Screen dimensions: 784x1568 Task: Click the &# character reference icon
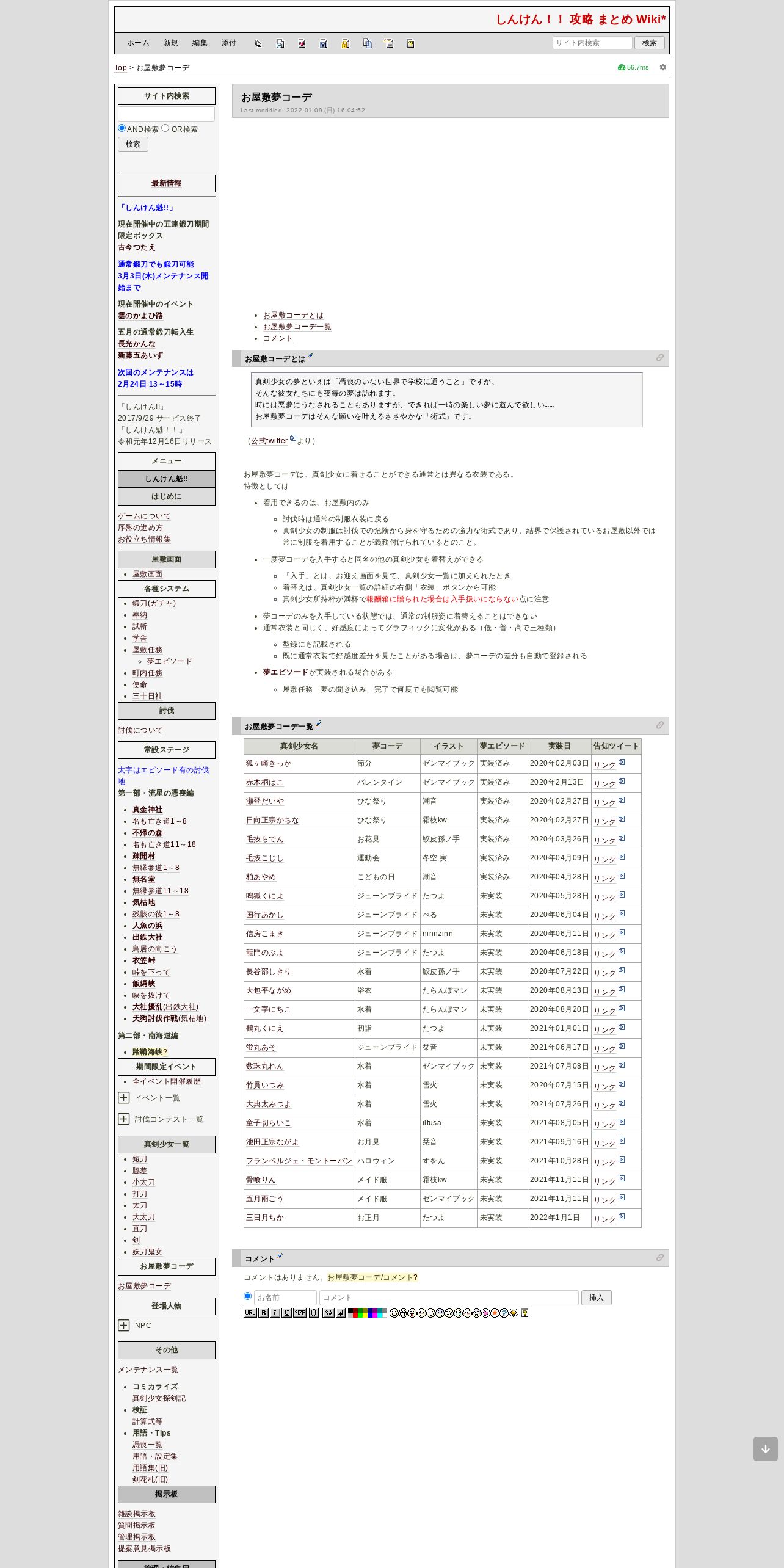click(x=328, y=1313)
